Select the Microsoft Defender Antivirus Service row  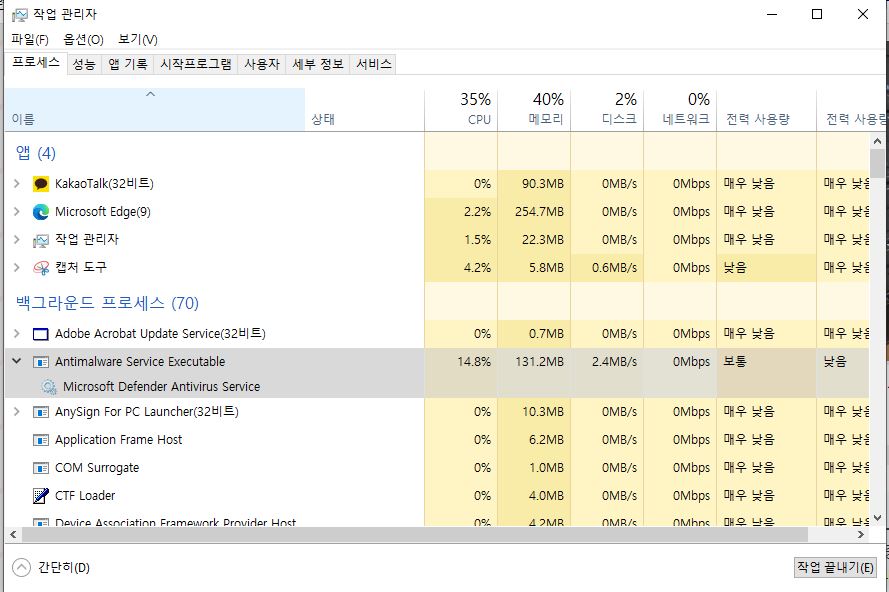437,387
